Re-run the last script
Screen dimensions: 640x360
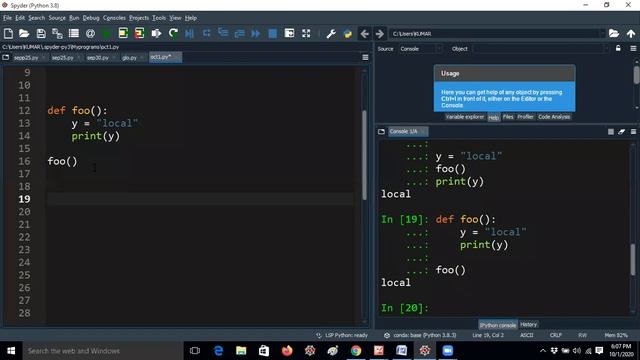click(173, 33)
